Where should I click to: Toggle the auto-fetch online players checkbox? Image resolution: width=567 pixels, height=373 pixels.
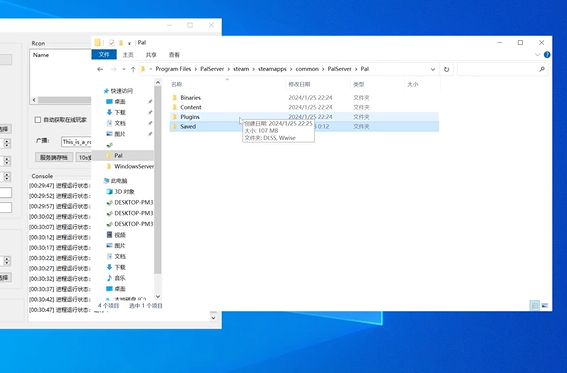coord(38,120)
